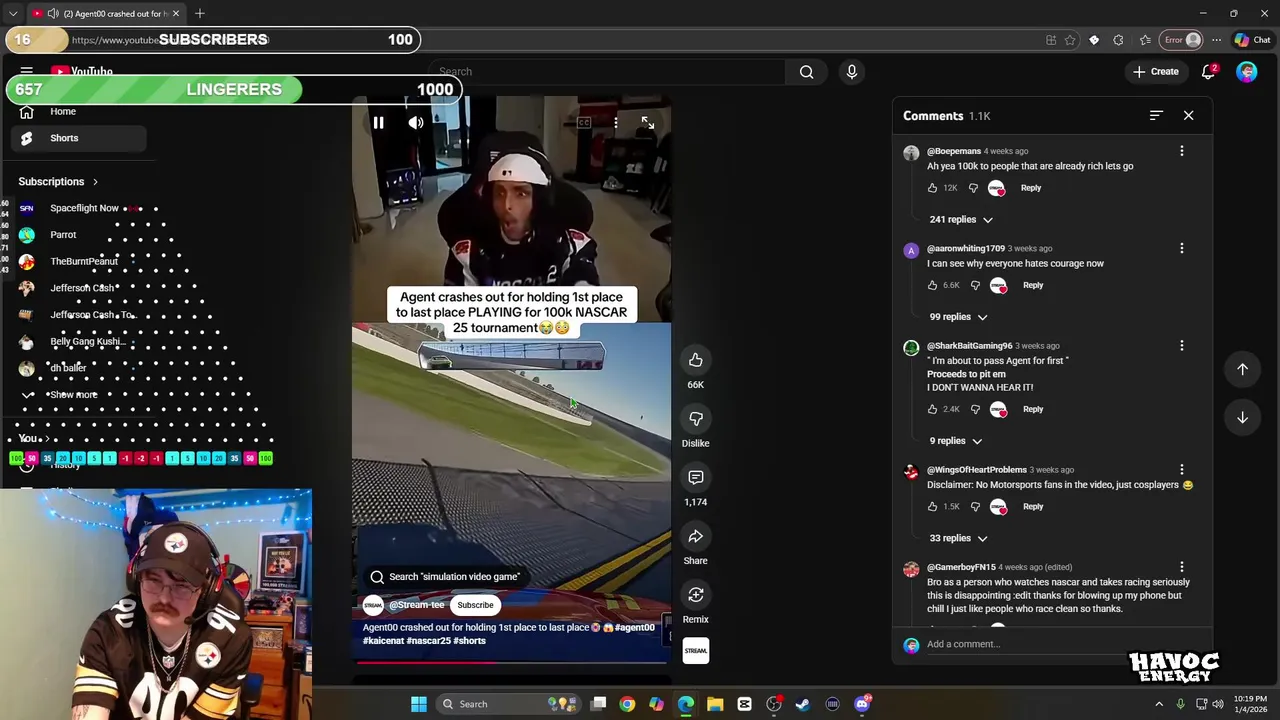Open the @SharkBaitGaming96 profile link
The width and height of the screenshot is (1280, 720).
coord(970,346)
